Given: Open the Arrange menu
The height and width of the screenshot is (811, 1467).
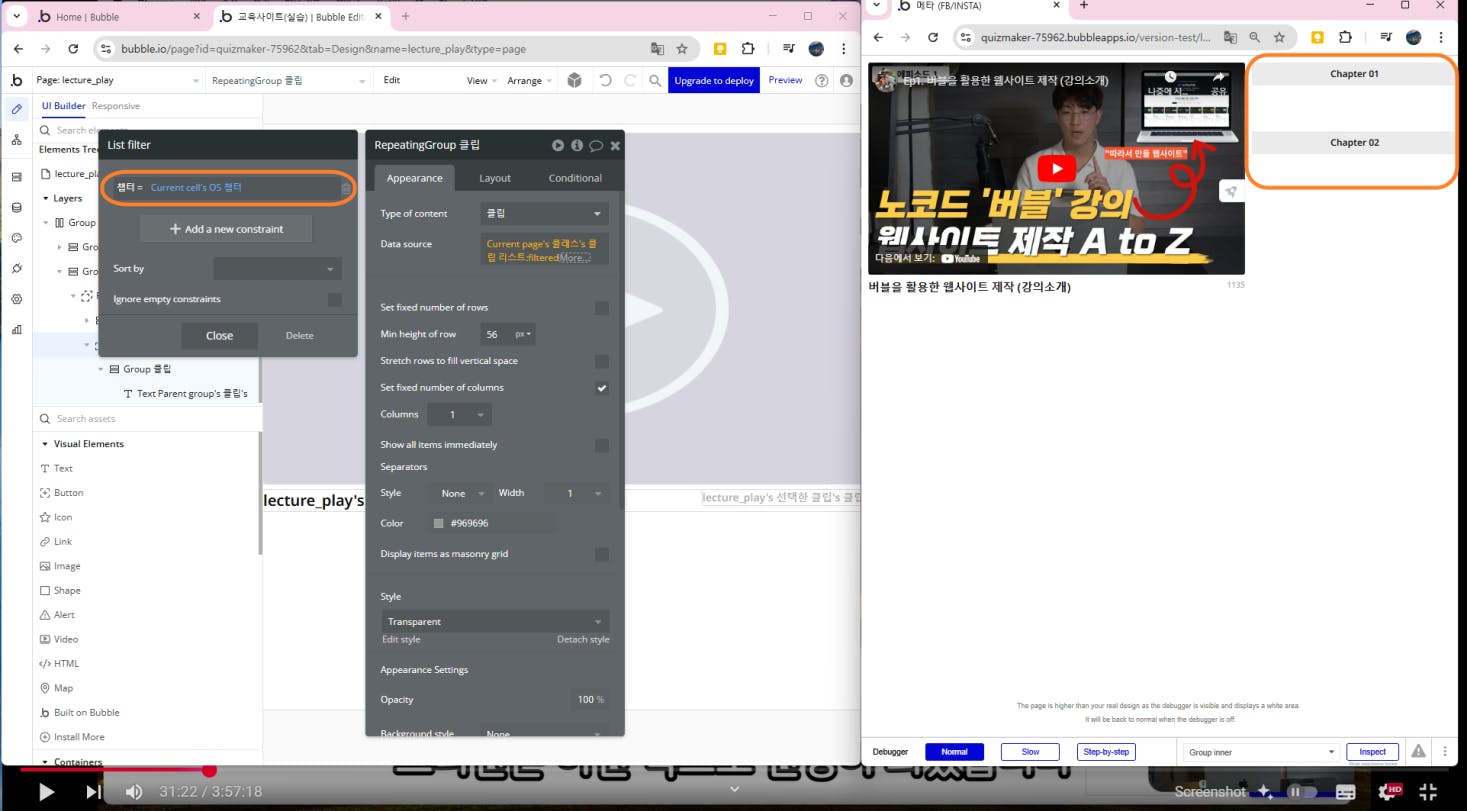Looking at the screenshot, I should coord(530,81).
